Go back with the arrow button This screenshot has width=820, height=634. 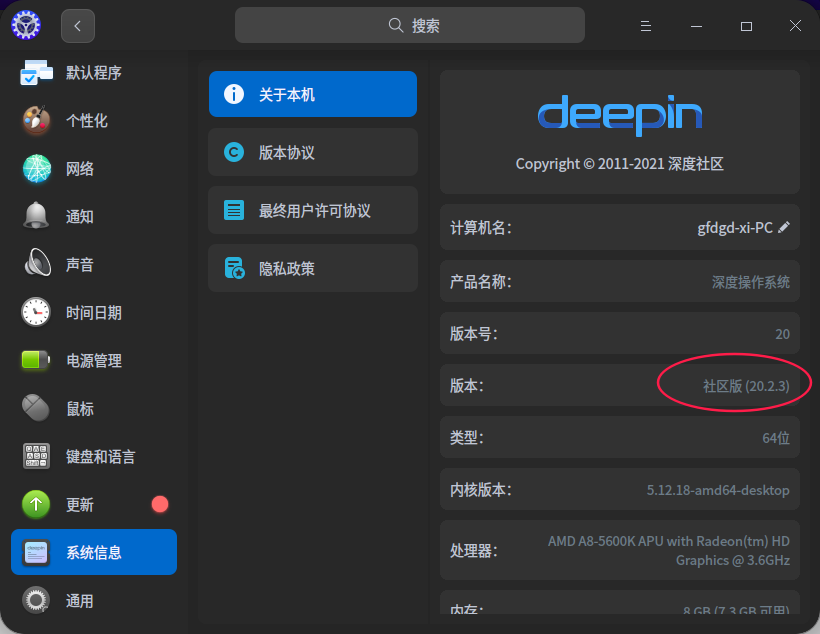coord(78,26)
